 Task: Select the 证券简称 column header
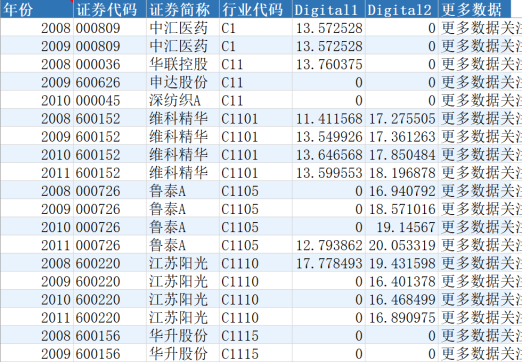183,9
